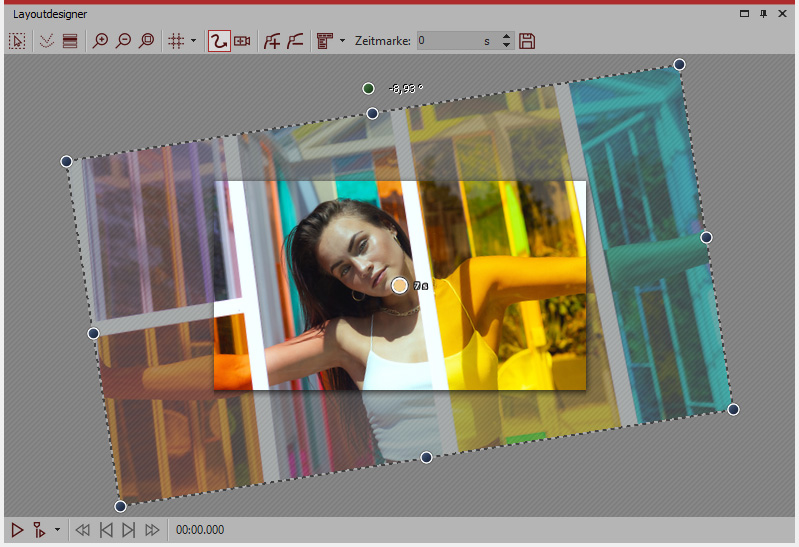Click the zoom out magnifier icon

point(123,41)
